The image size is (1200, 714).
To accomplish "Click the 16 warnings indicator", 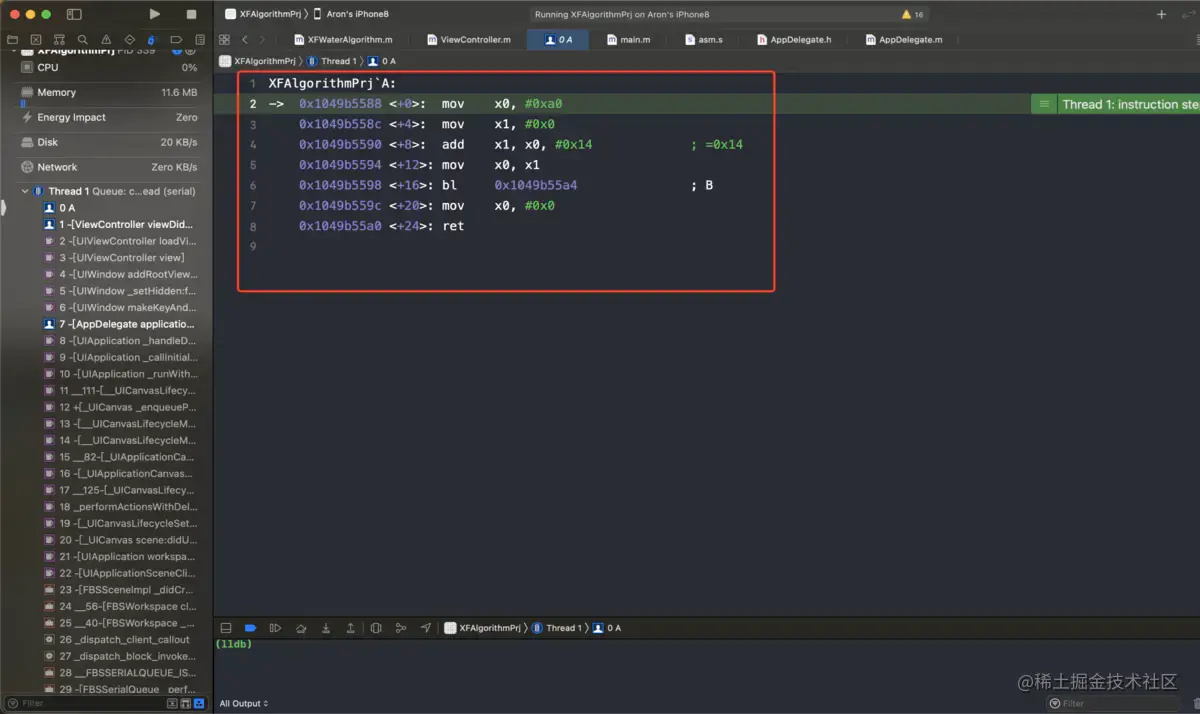I will click(x=912, y=15).
